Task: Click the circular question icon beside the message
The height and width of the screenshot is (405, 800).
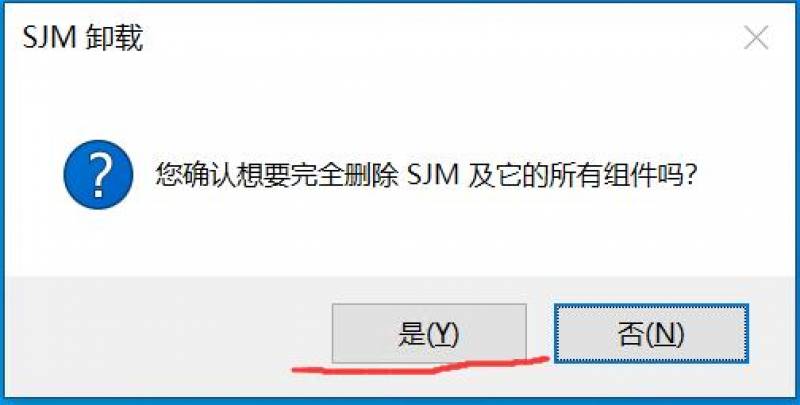Action: [98, 174]
